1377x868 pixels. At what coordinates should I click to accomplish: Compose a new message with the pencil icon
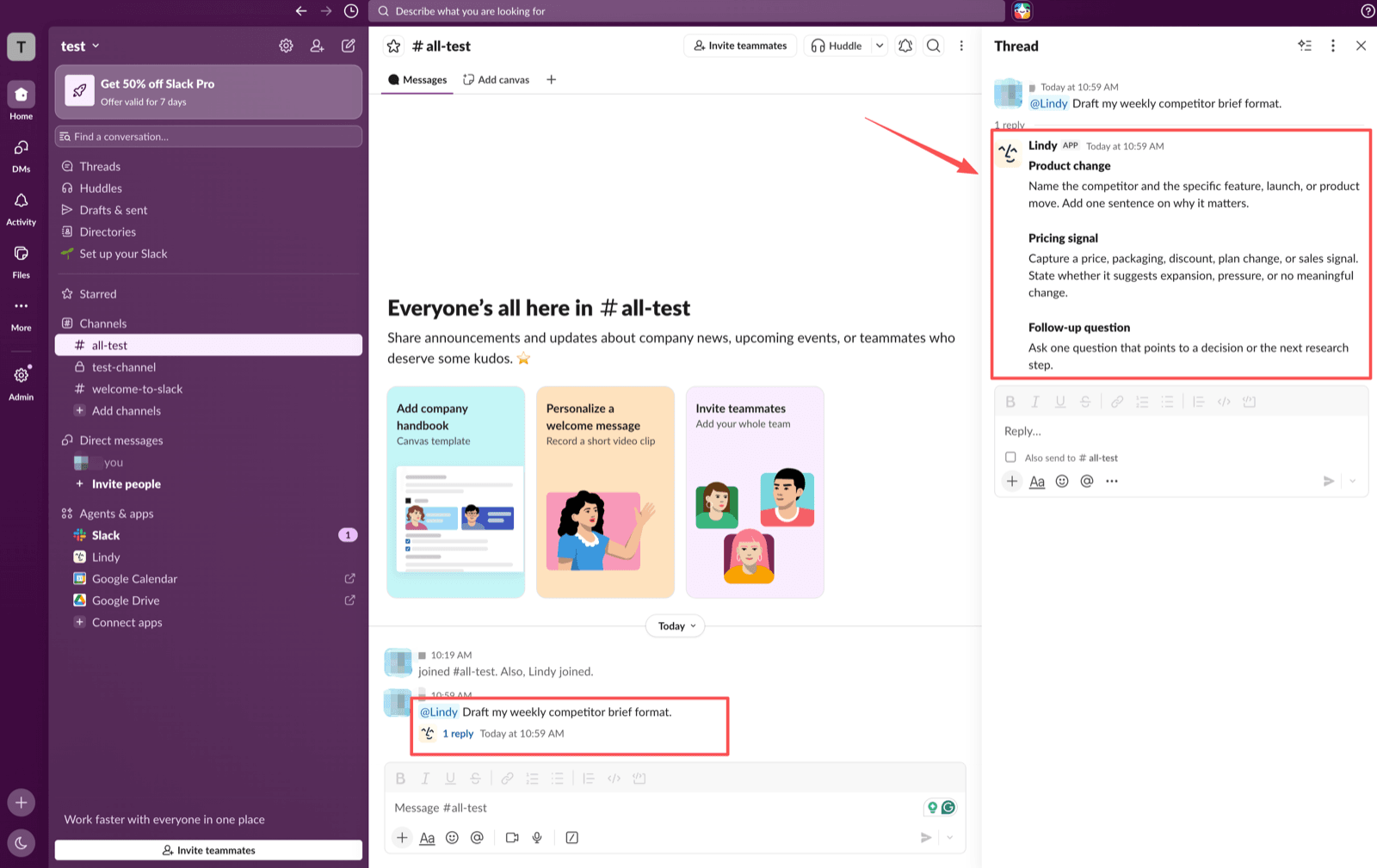coord(348,46)
